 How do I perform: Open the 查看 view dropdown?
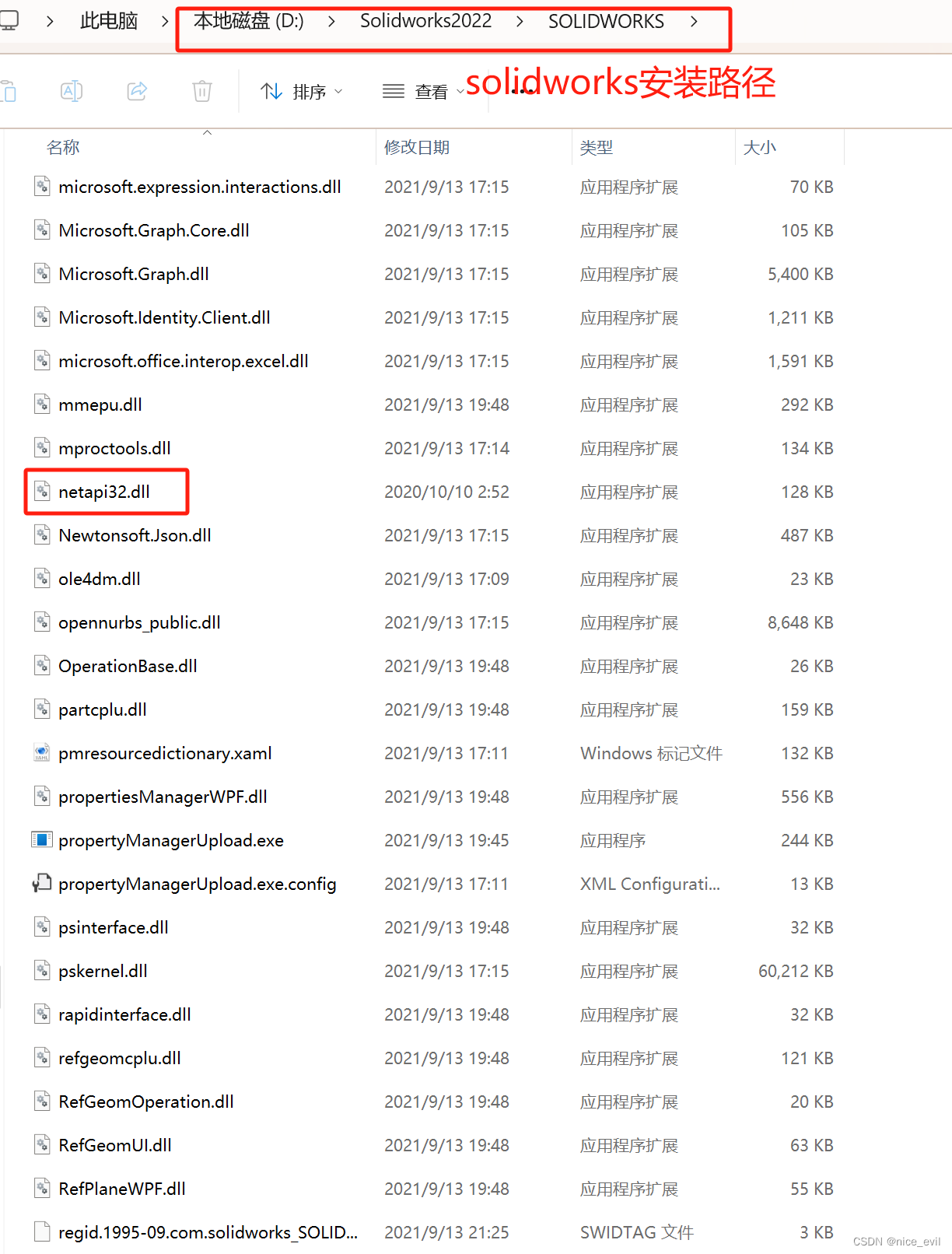coord(423,92)
